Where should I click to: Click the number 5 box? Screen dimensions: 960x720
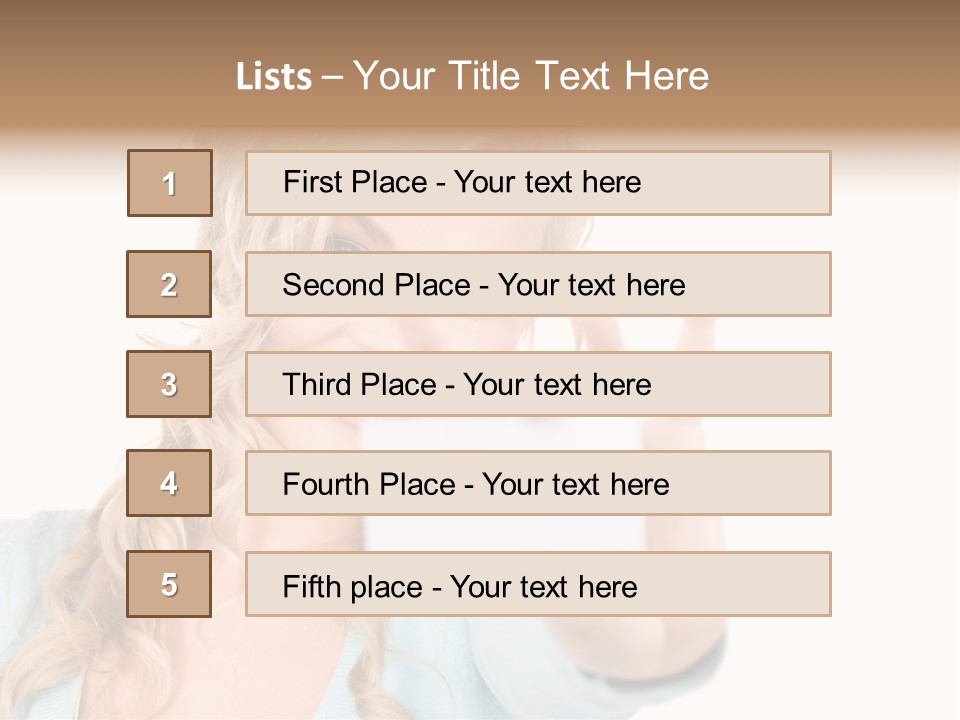pos(169,584)
